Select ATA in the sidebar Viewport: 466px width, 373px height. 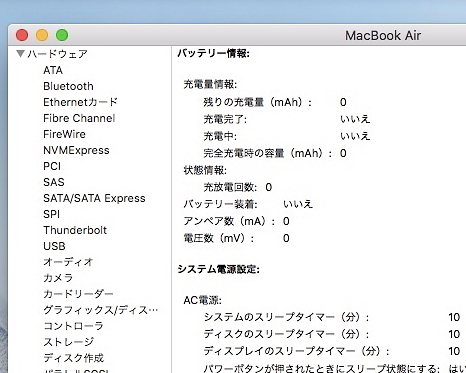tap(53, 70)
